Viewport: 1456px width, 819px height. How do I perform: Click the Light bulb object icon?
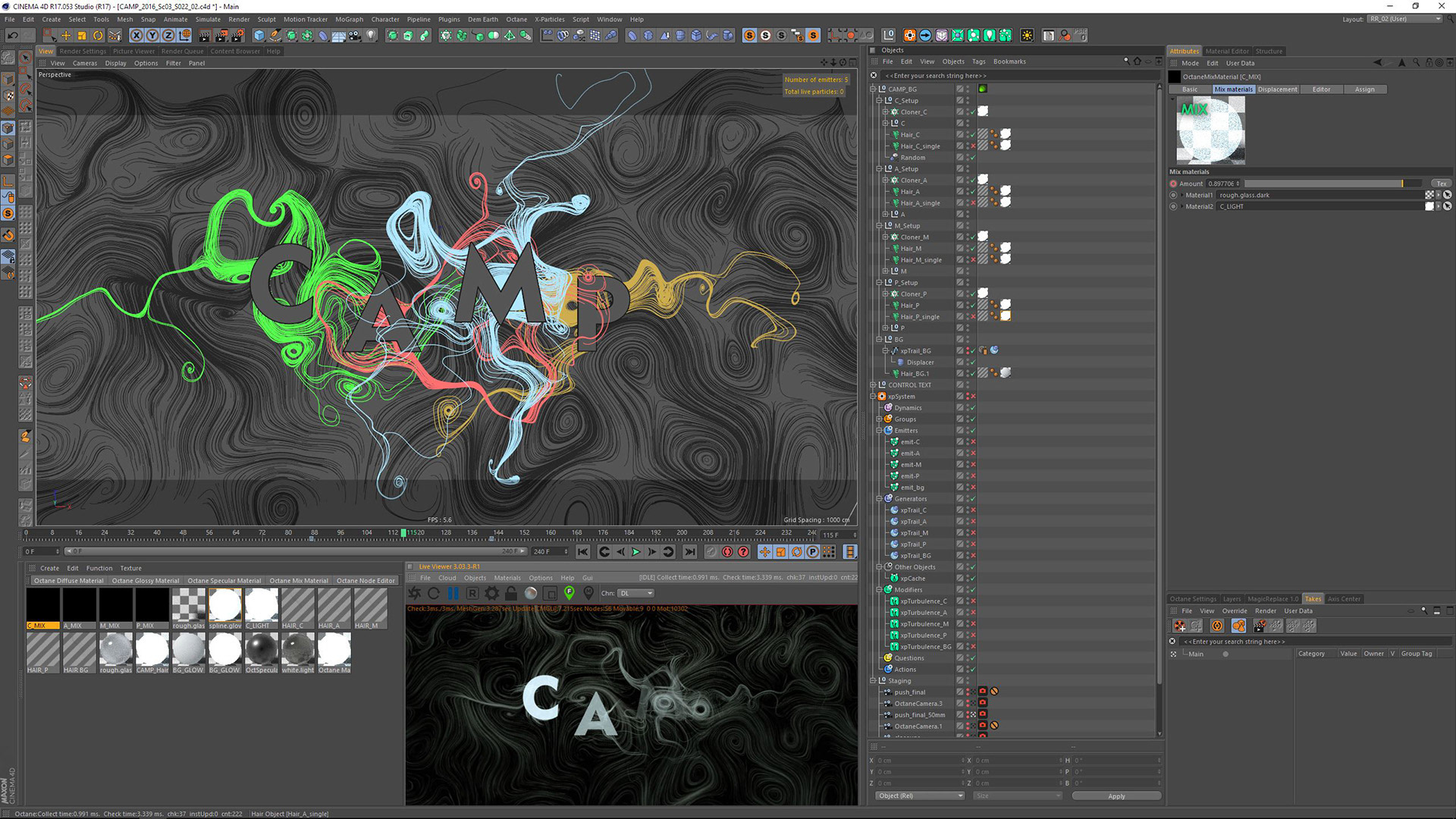[371, 36]
